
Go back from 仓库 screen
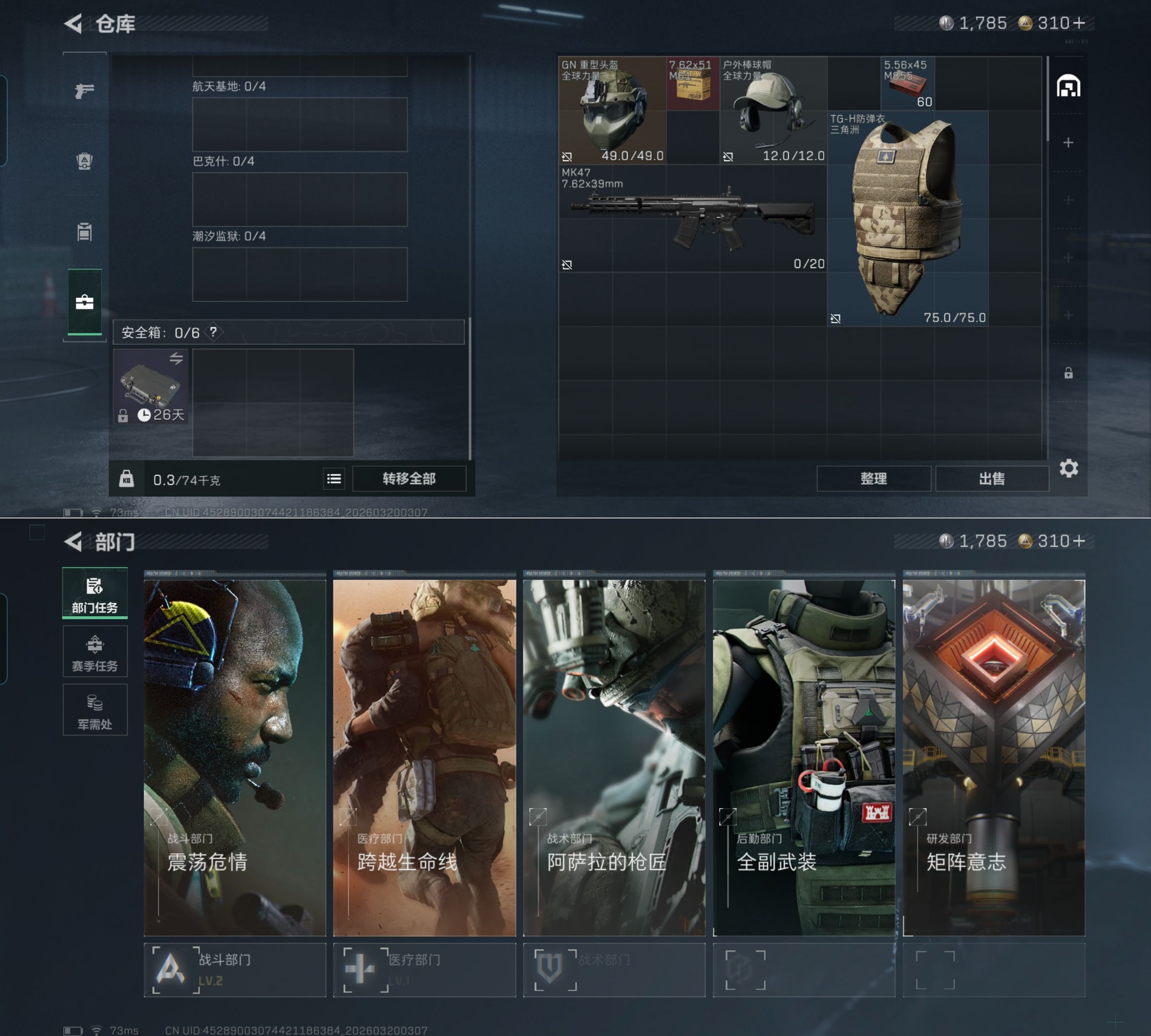tap(74, 24)
